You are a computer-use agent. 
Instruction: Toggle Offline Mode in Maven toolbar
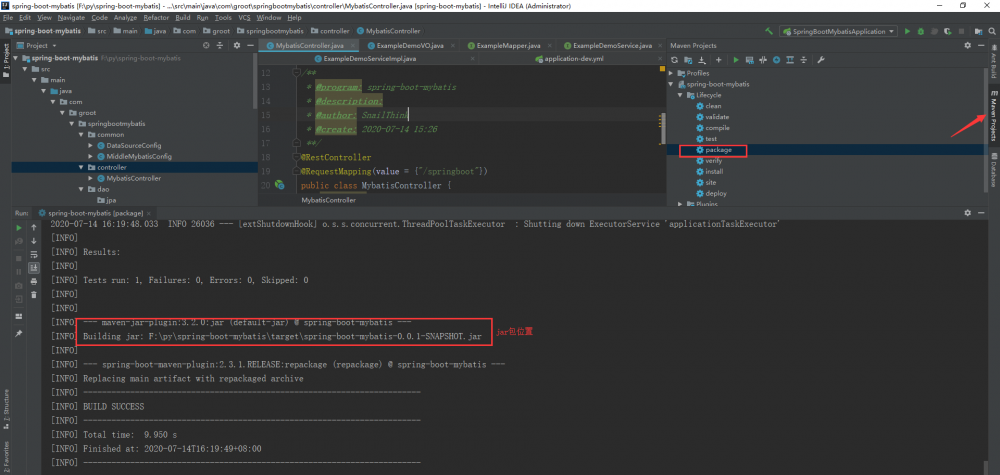(763, 60)
